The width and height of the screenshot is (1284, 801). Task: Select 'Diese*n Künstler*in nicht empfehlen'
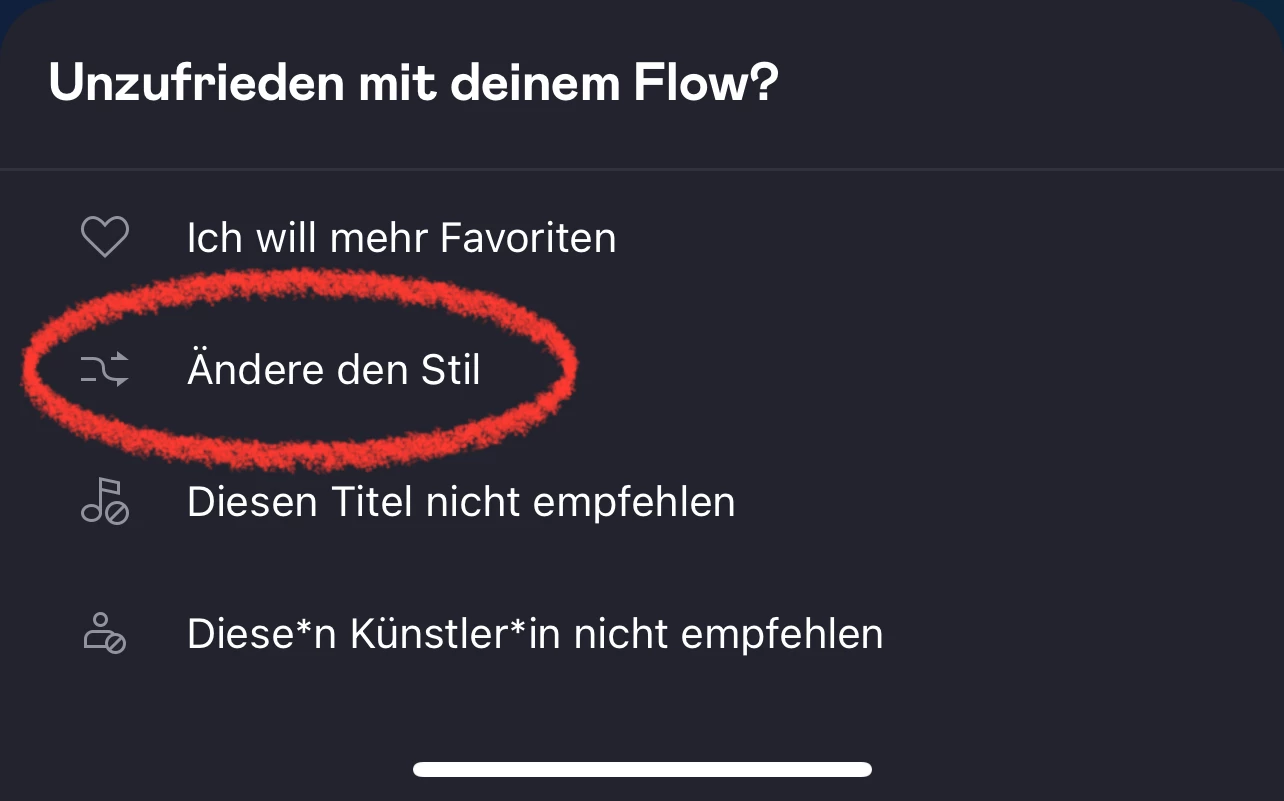(x=534, y=634)
